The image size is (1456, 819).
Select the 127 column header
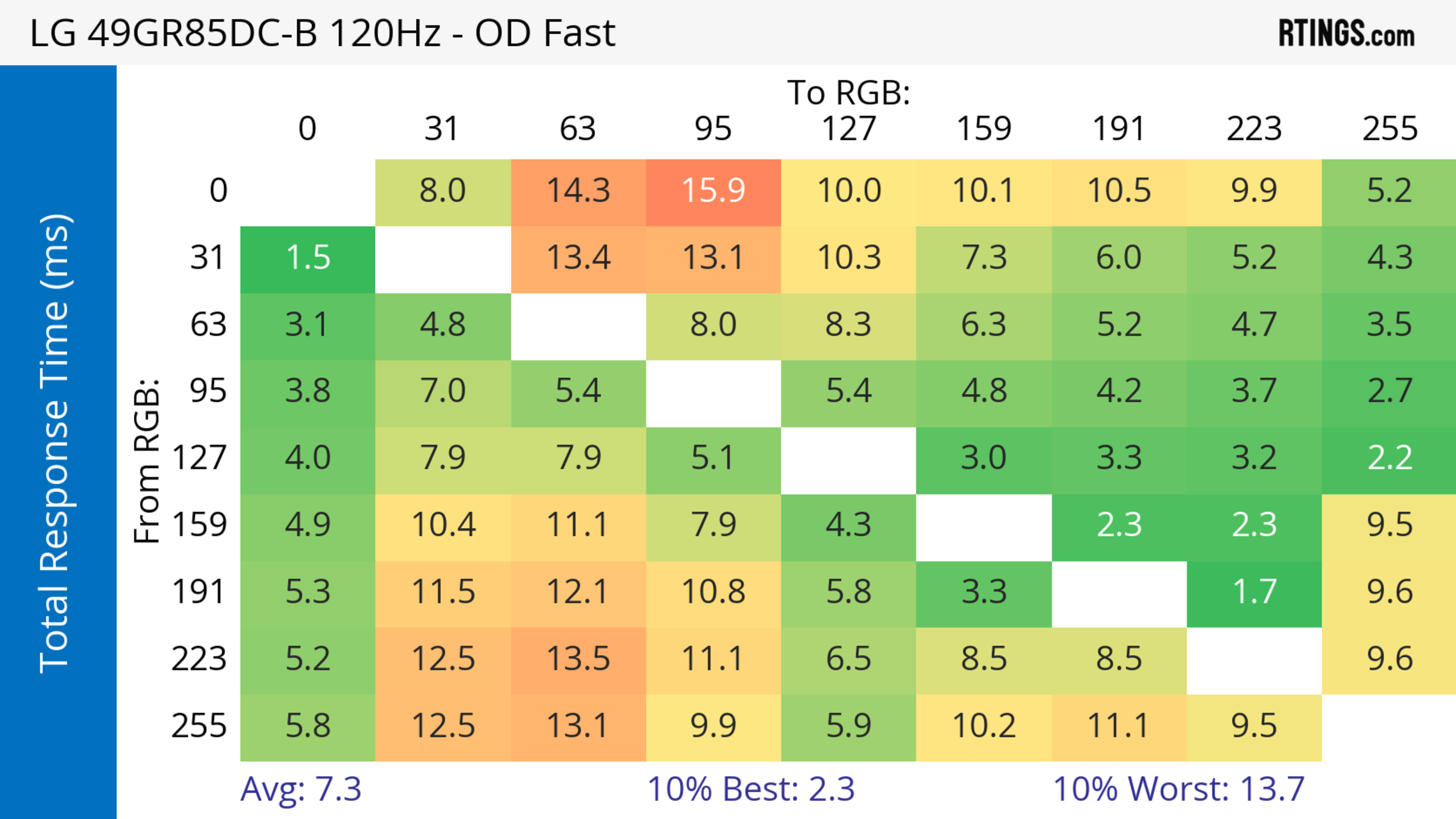coord(849,129)
